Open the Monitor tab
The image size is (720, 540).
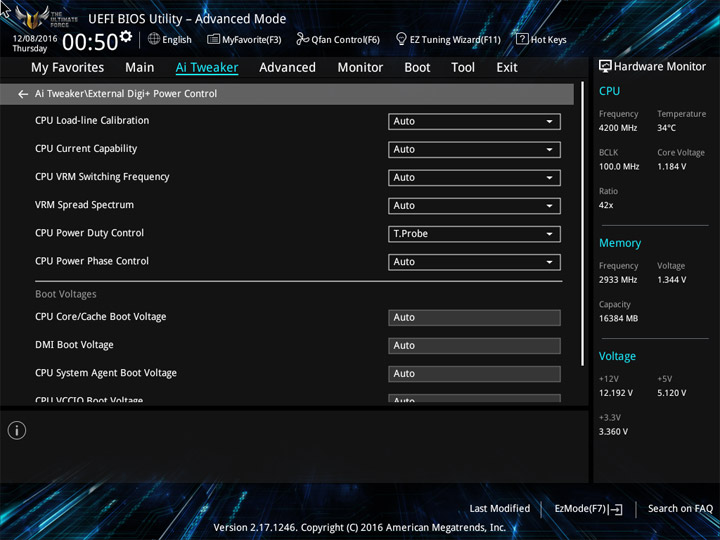point(360,68)
